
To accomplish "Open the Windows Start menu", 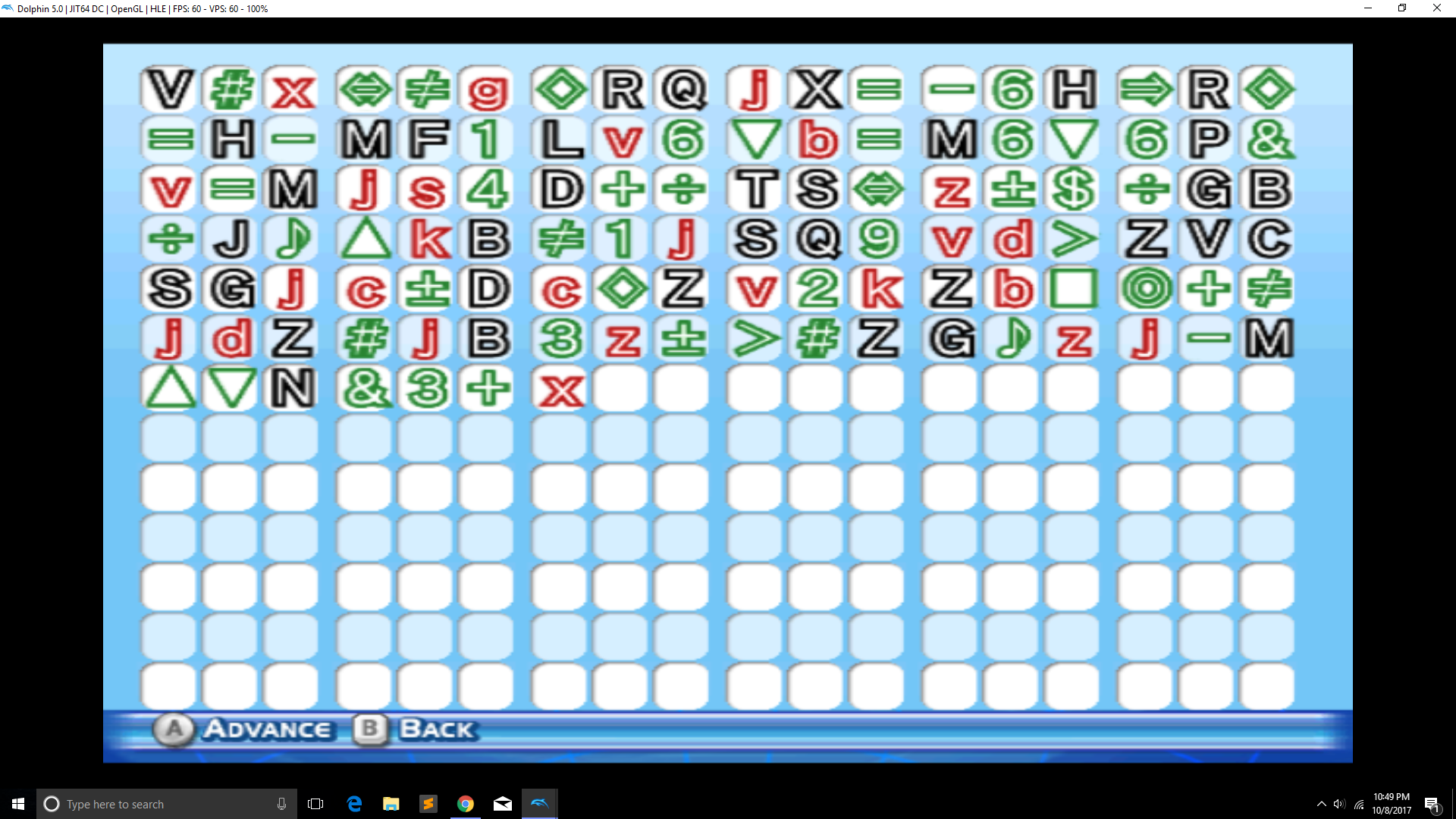I will click(x=18, y=804).
